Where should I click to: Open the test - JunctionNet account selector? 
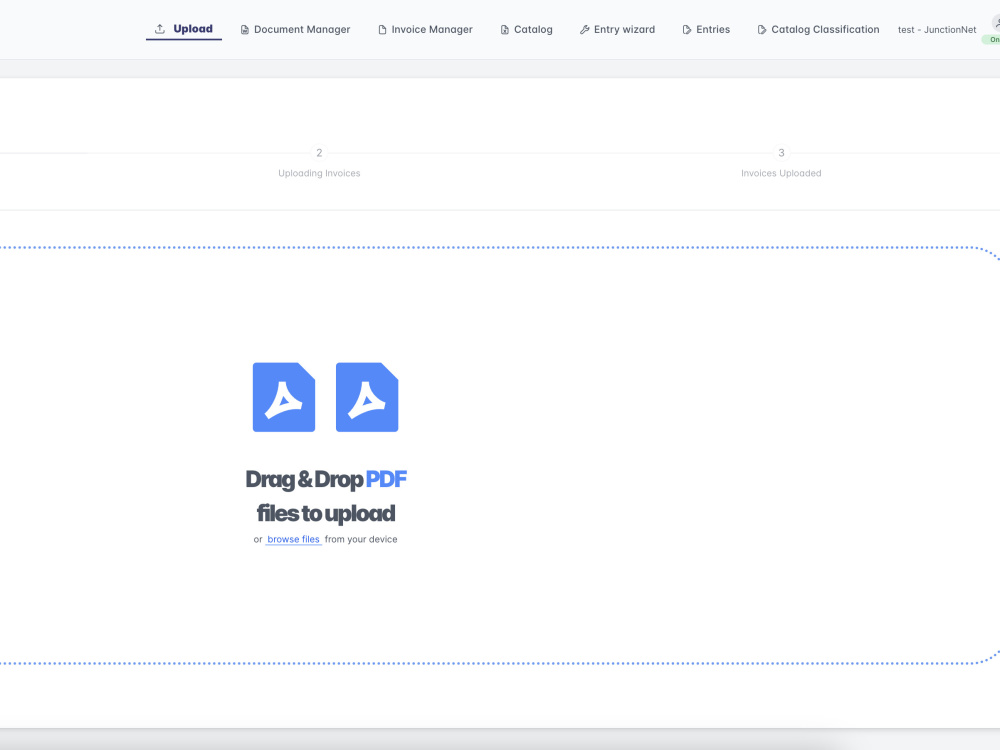pyautogui.click(x=936, y=29)
